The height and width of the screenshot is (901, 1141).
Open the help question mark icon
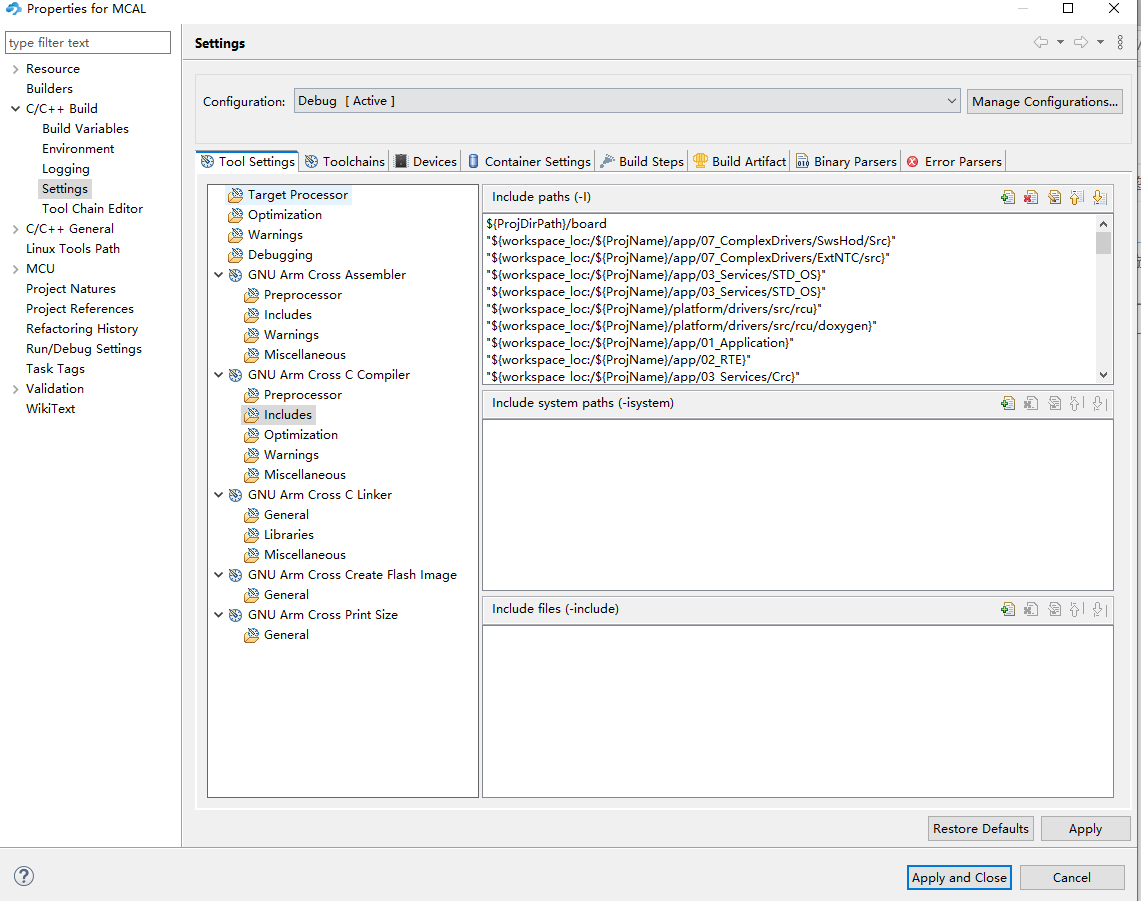pos(24,876)
